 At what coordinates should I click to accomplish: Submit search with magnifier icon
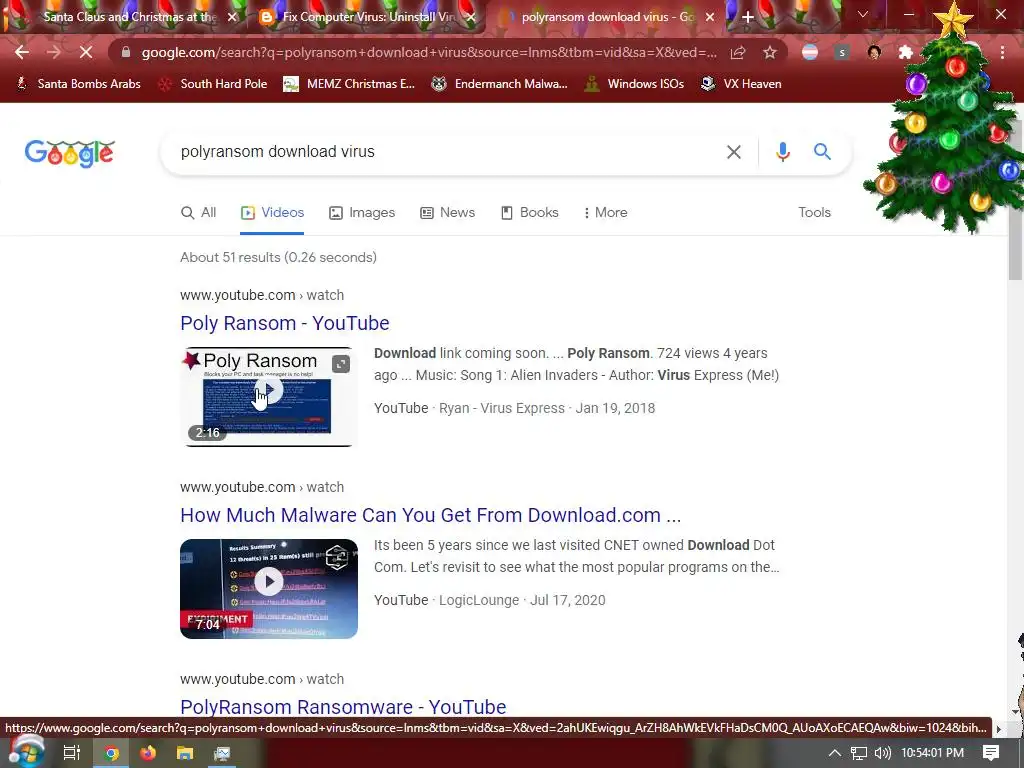click(822, 152)
